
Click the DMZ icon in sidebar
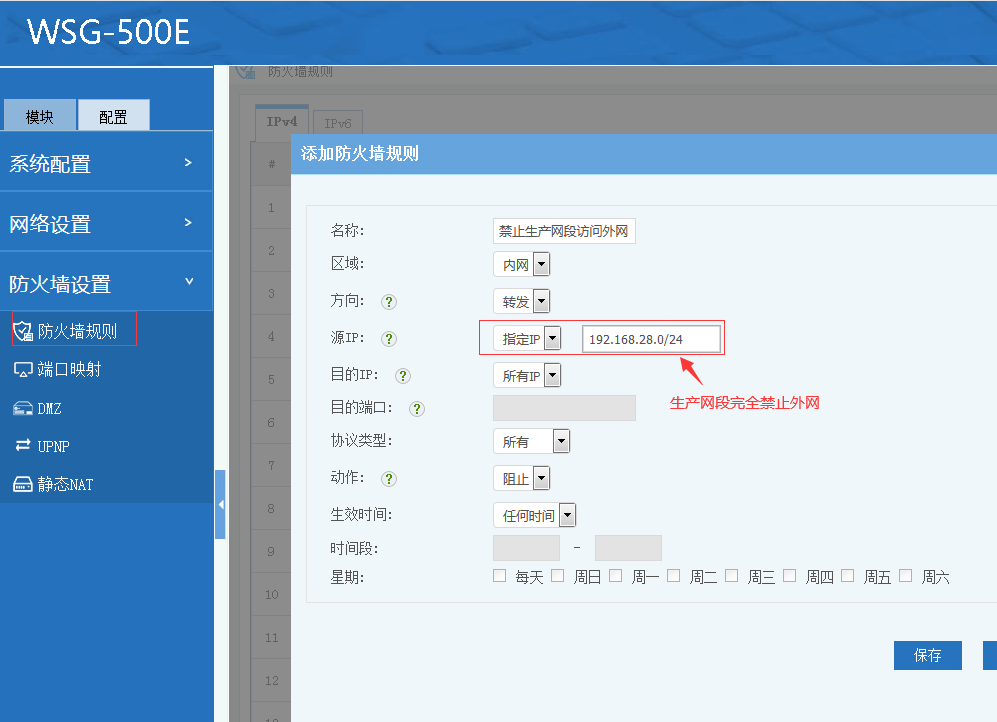(23, 408)
